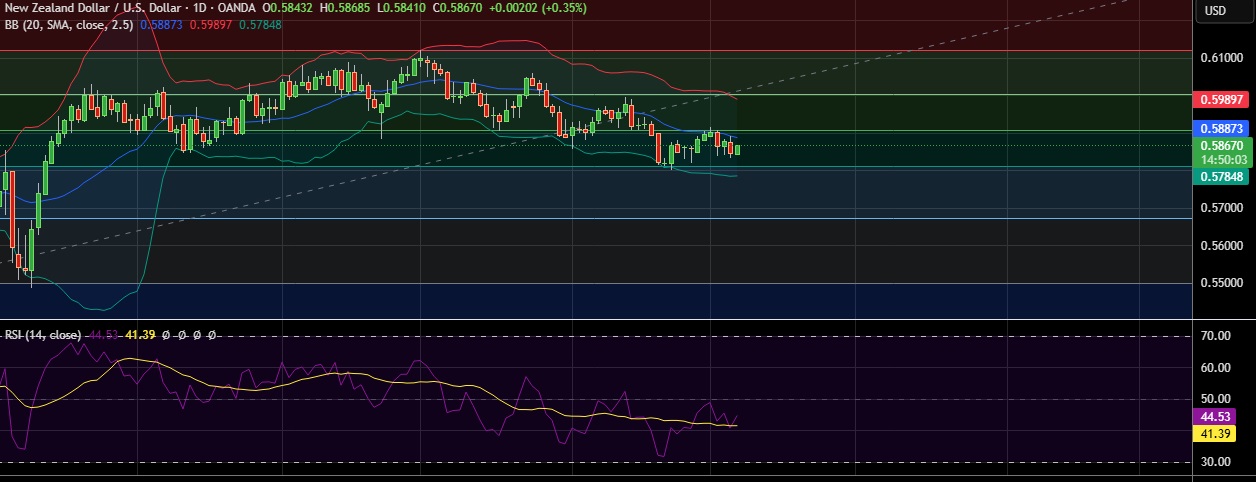Image resolution: width=1256 pixels, height=482 pixels.
Task: Click the BB lower value 0.57848 in legend
Action: coord(262,23)
